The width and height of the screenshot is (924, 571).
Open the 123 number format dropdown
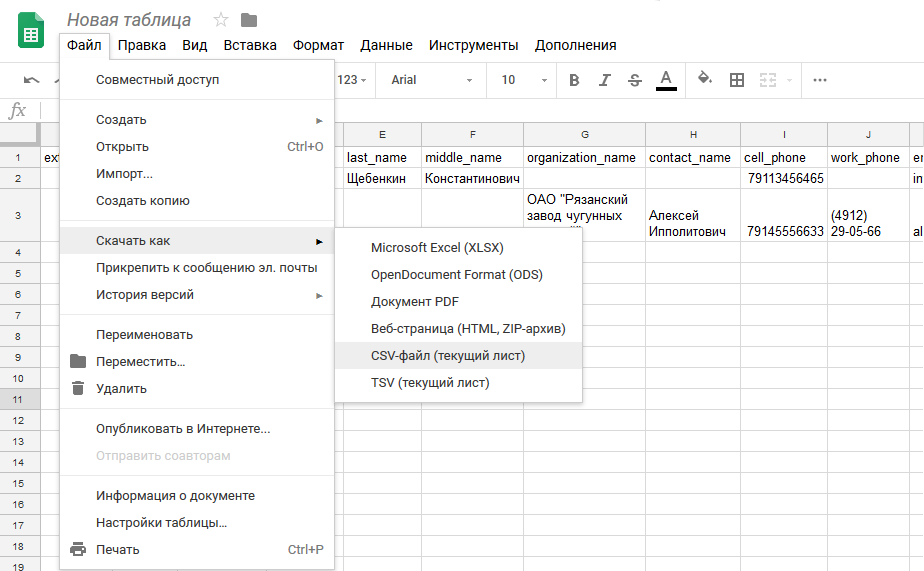[352, 80]
